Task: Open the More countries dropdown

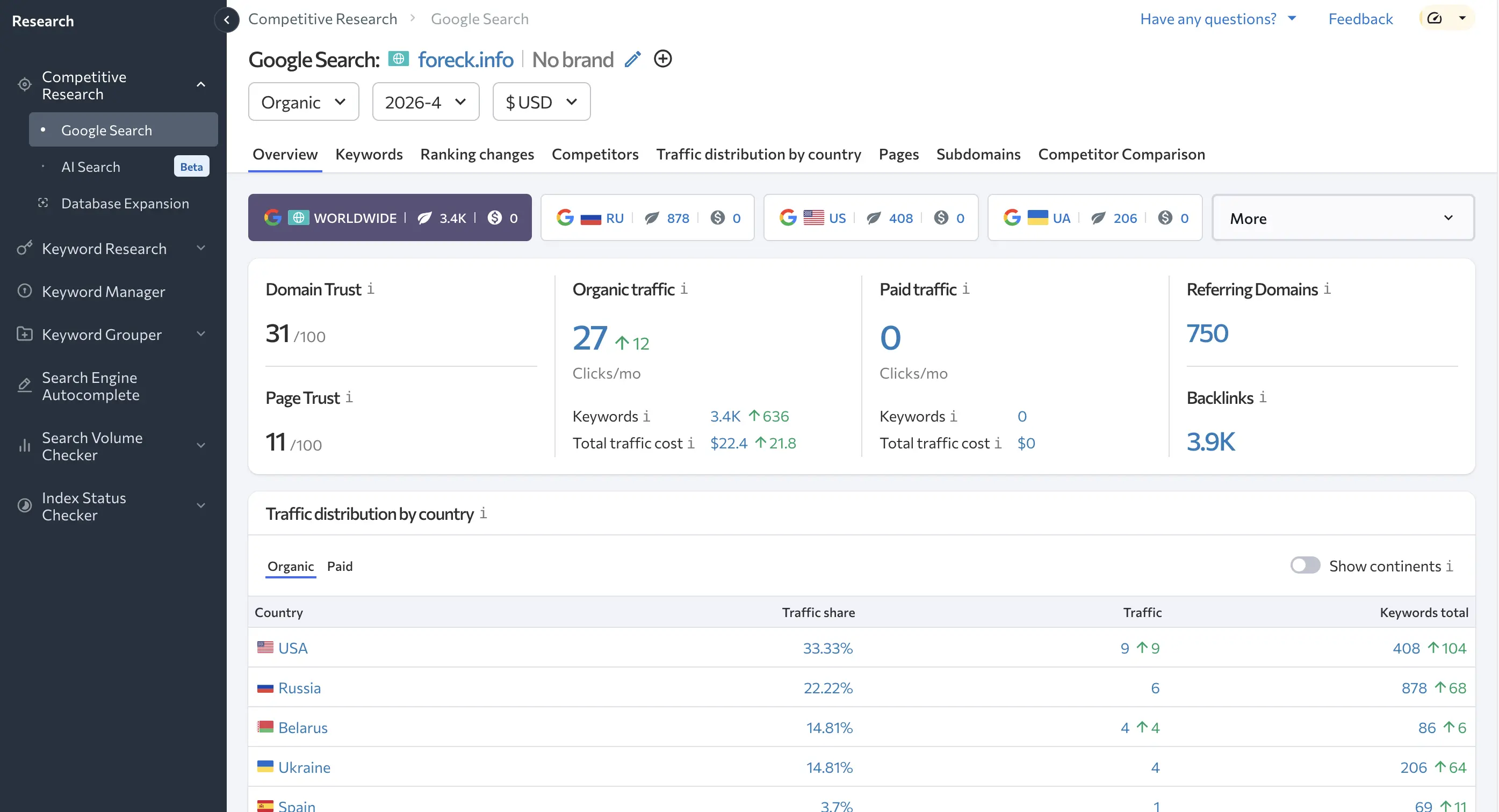Action: [1343, 218]
